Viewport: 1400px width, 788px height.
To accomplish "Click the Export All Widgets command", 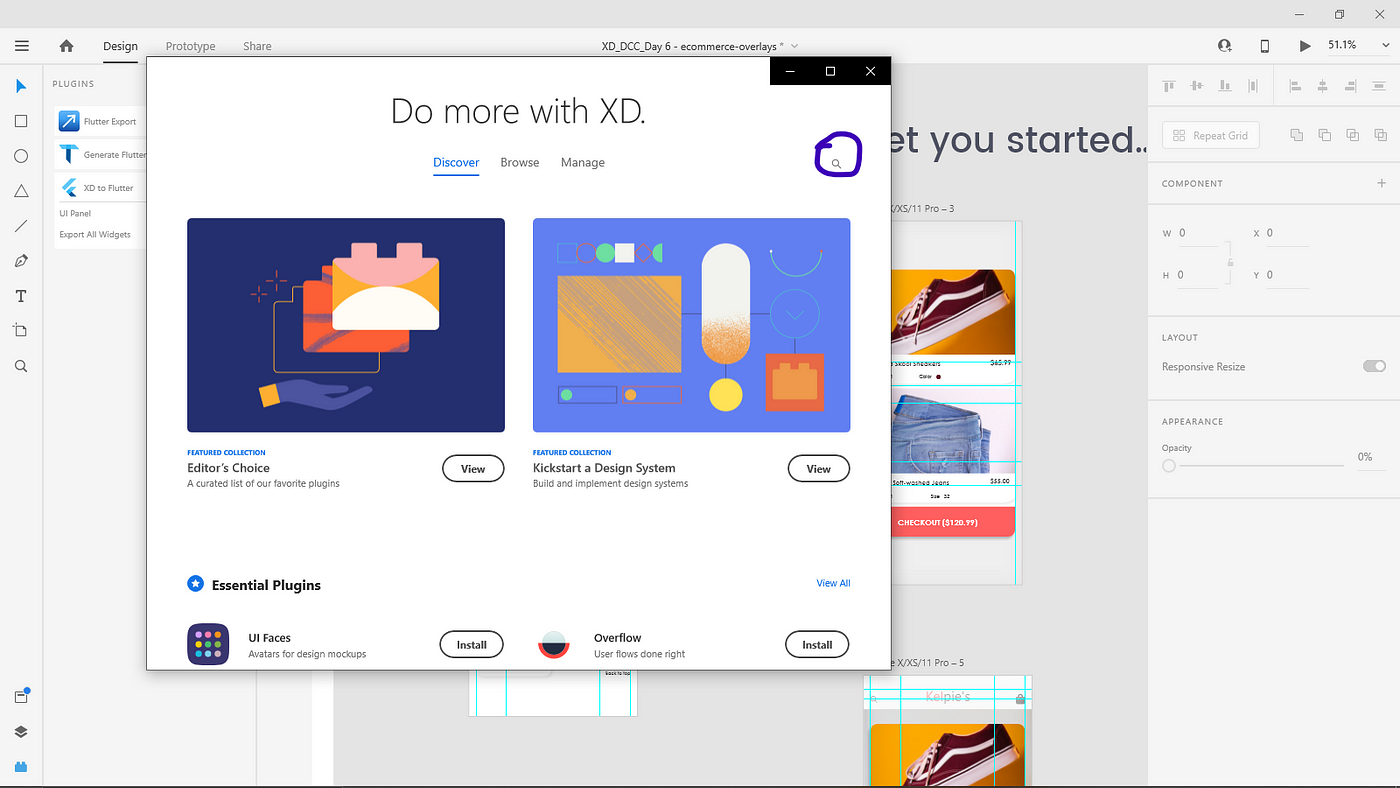I will coord(95,235).
